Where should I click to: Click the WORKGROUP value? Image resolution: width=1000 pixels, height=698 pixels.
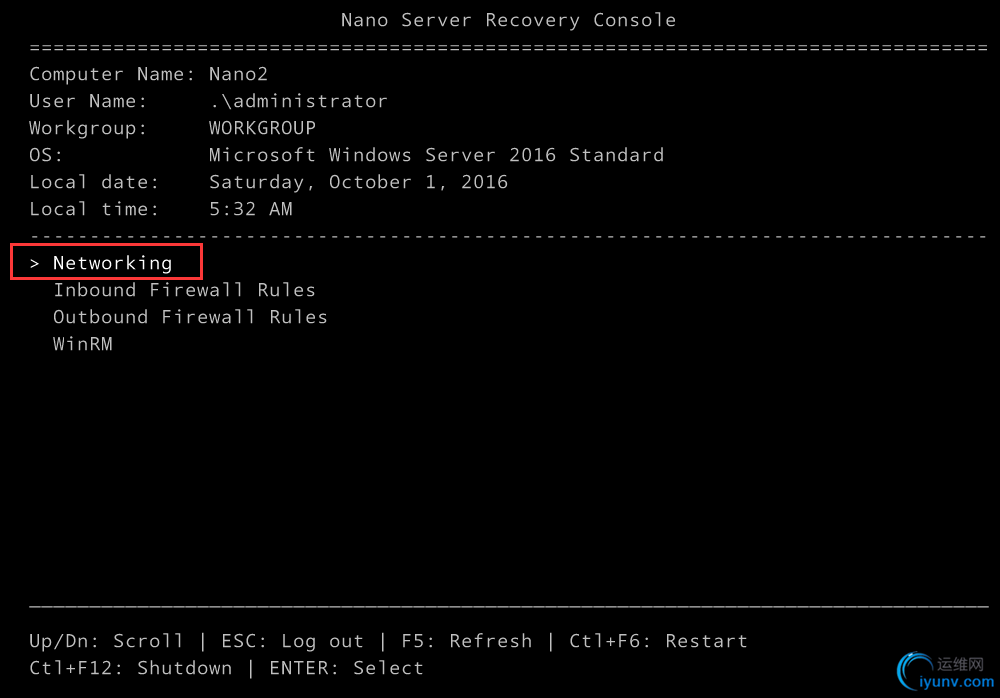click(262, 128)
